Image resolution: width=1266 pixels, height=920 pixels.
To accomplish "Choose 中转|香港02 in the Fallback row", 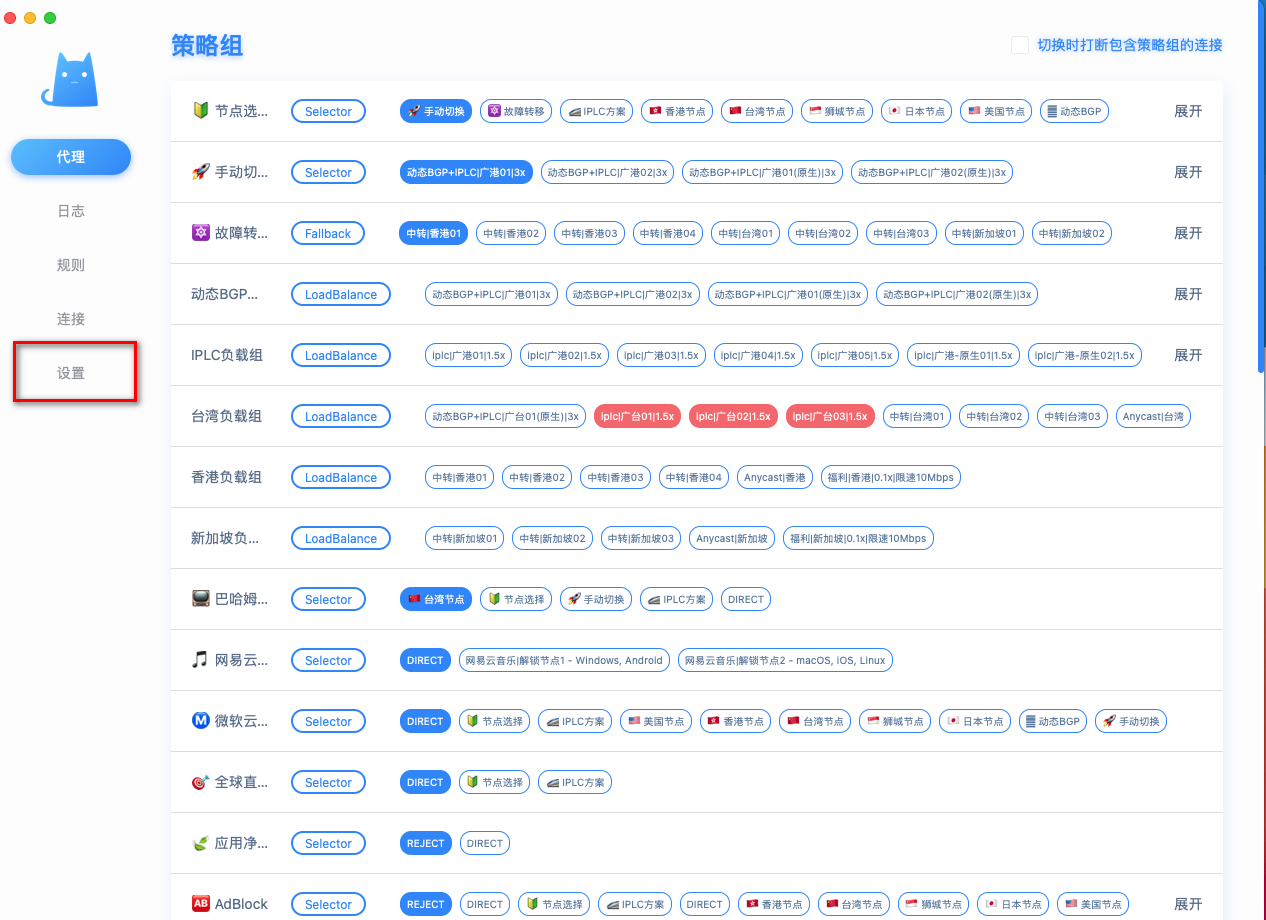I will click(511, 233).
